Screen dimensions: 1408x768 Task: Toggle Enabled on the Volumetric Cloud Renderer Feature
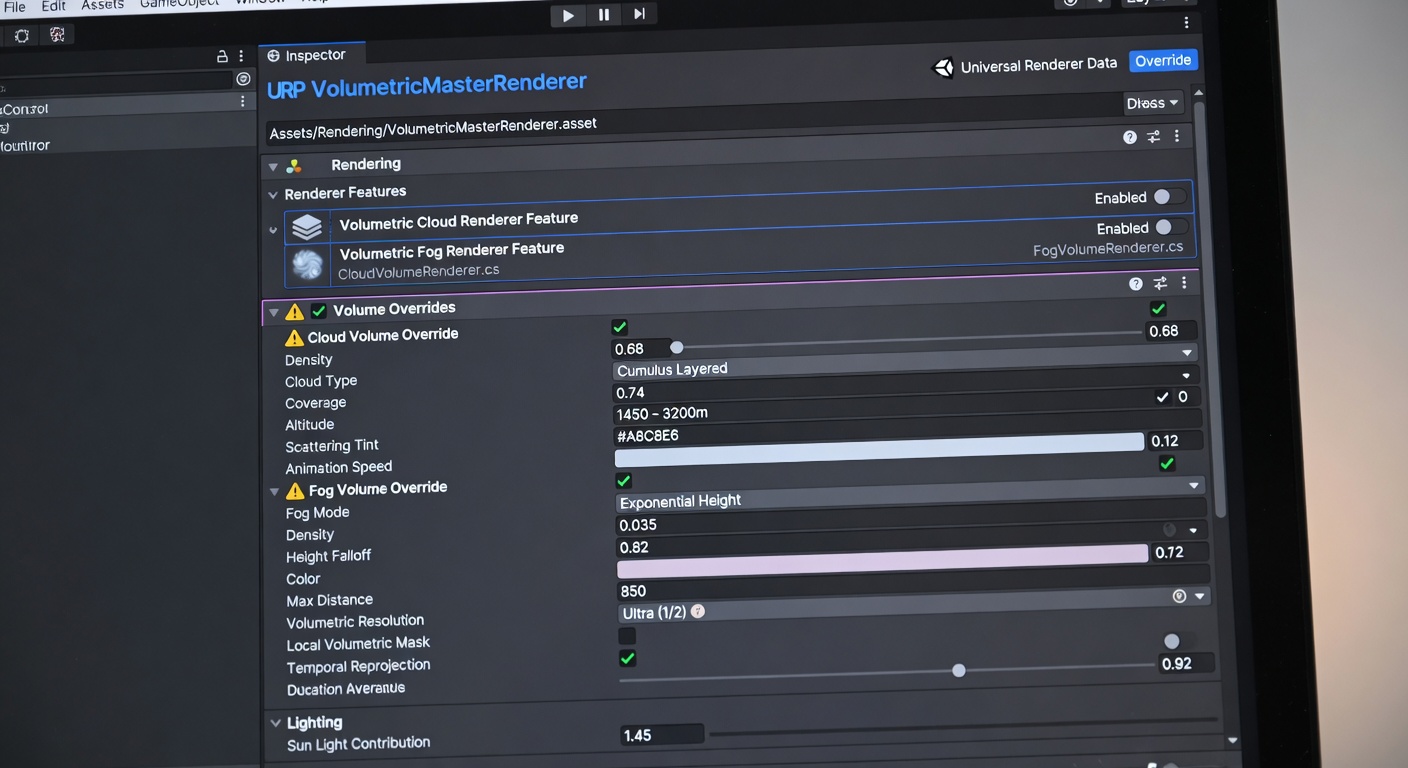click(1168, 197)
